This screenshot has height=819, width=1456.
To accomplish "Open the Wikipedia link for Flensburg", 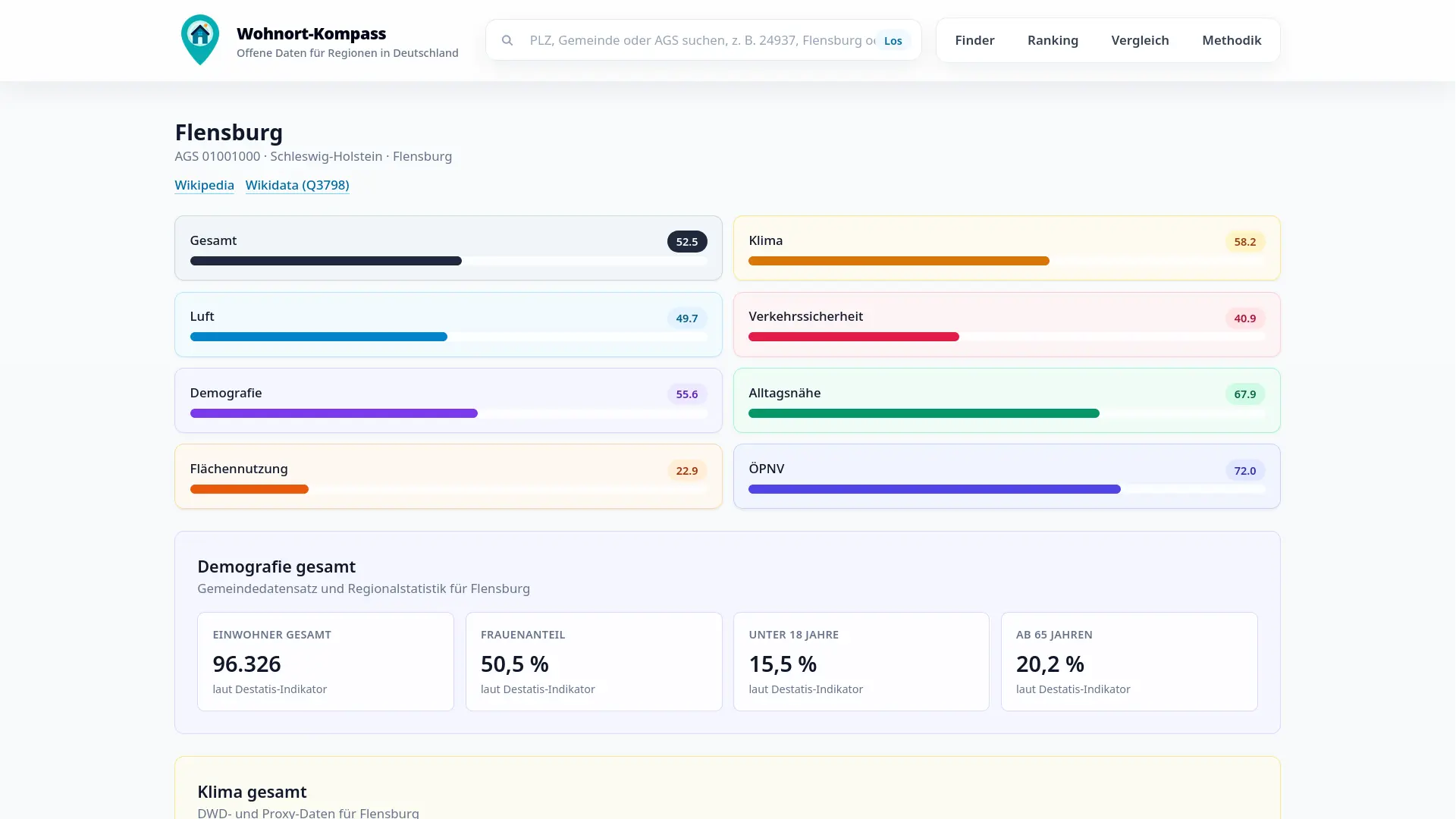I will point(204,185).
